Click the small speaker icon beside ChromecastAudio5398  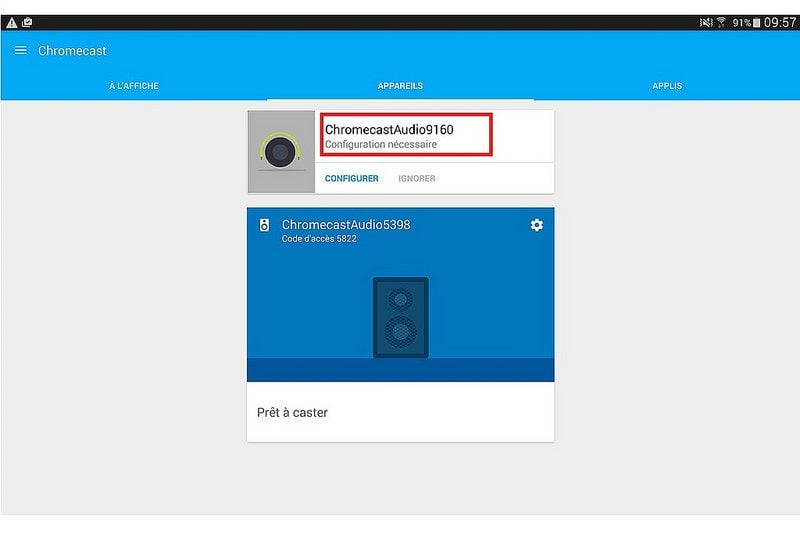click(x=264, y=225)
